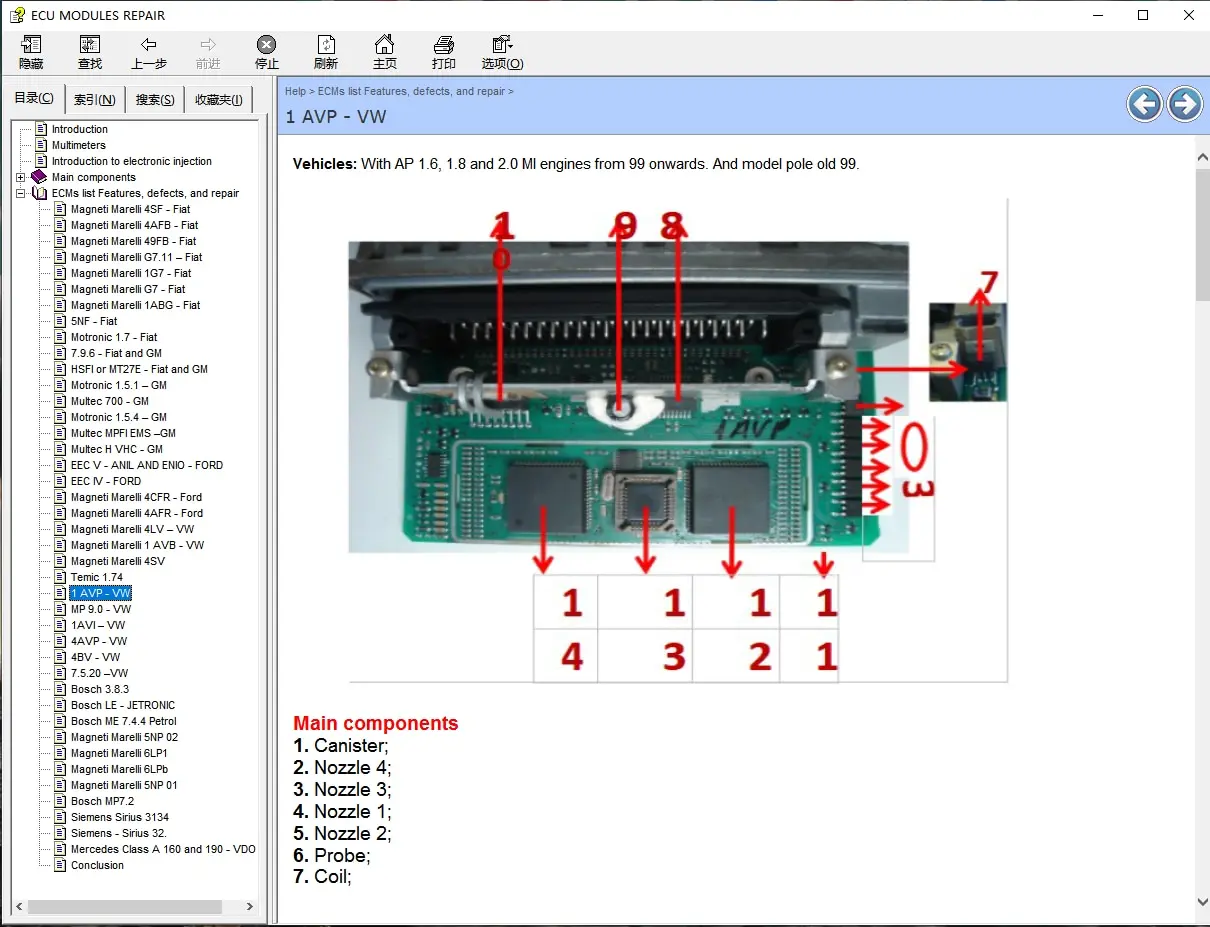Click the blue forward navigation arrow
The height and width of the screenshot is (927, 1210).
(1185, 104)
